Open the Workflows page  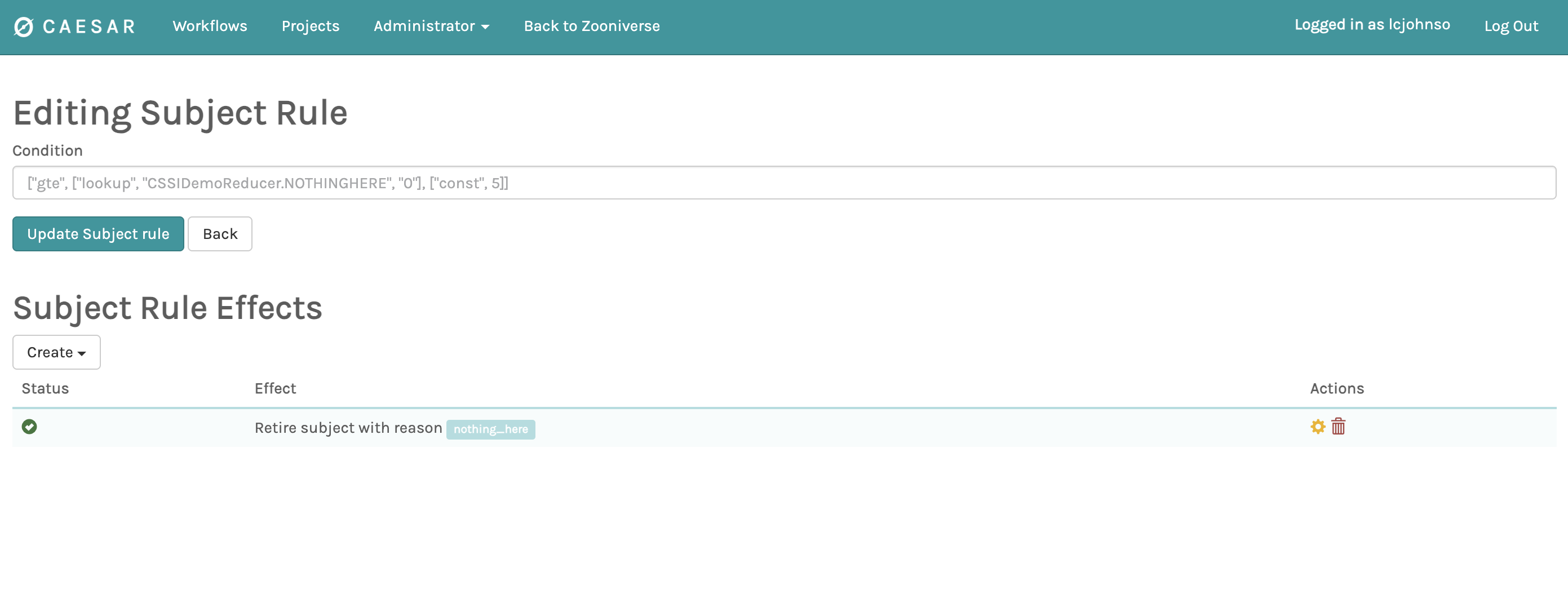point(210,26)
